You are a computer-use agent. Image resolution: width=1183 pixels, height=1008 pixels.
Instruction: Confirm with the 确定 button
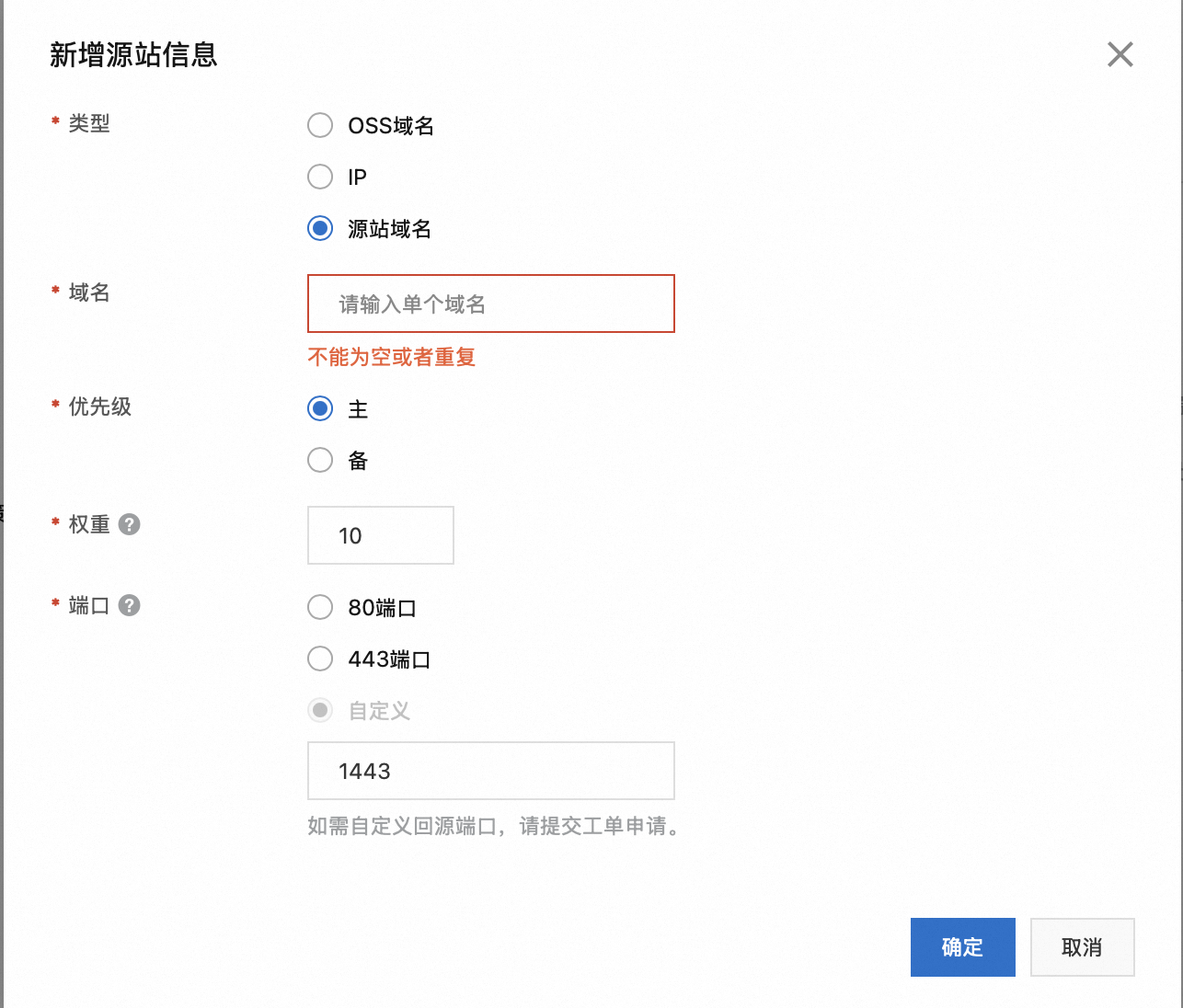962,946
